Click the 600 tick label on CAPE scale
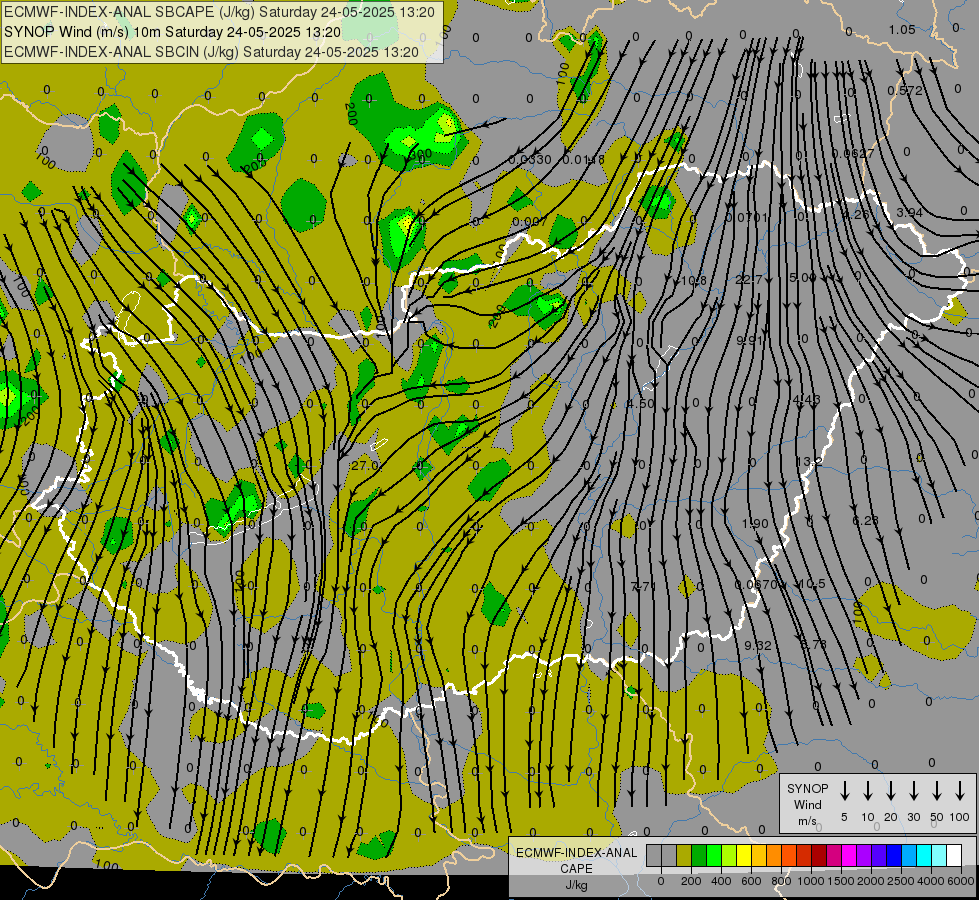 coord(751,881)
